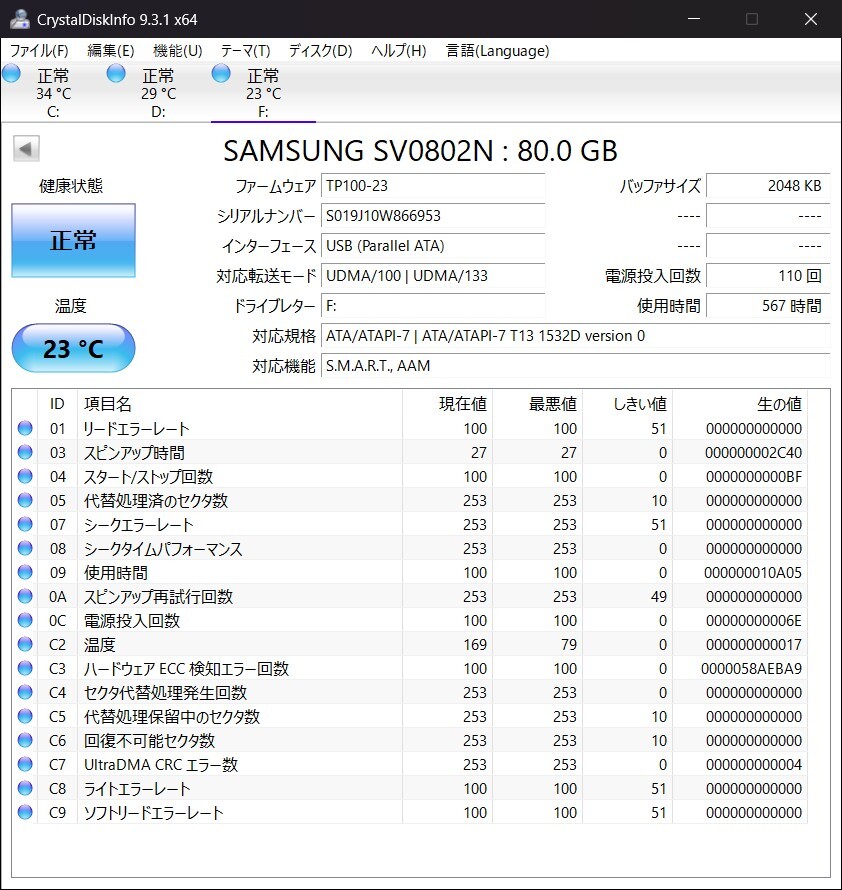This screenshot has height=890, width=842.
Task: Click blue status orb for drive C:
Action: click(11, 73)
